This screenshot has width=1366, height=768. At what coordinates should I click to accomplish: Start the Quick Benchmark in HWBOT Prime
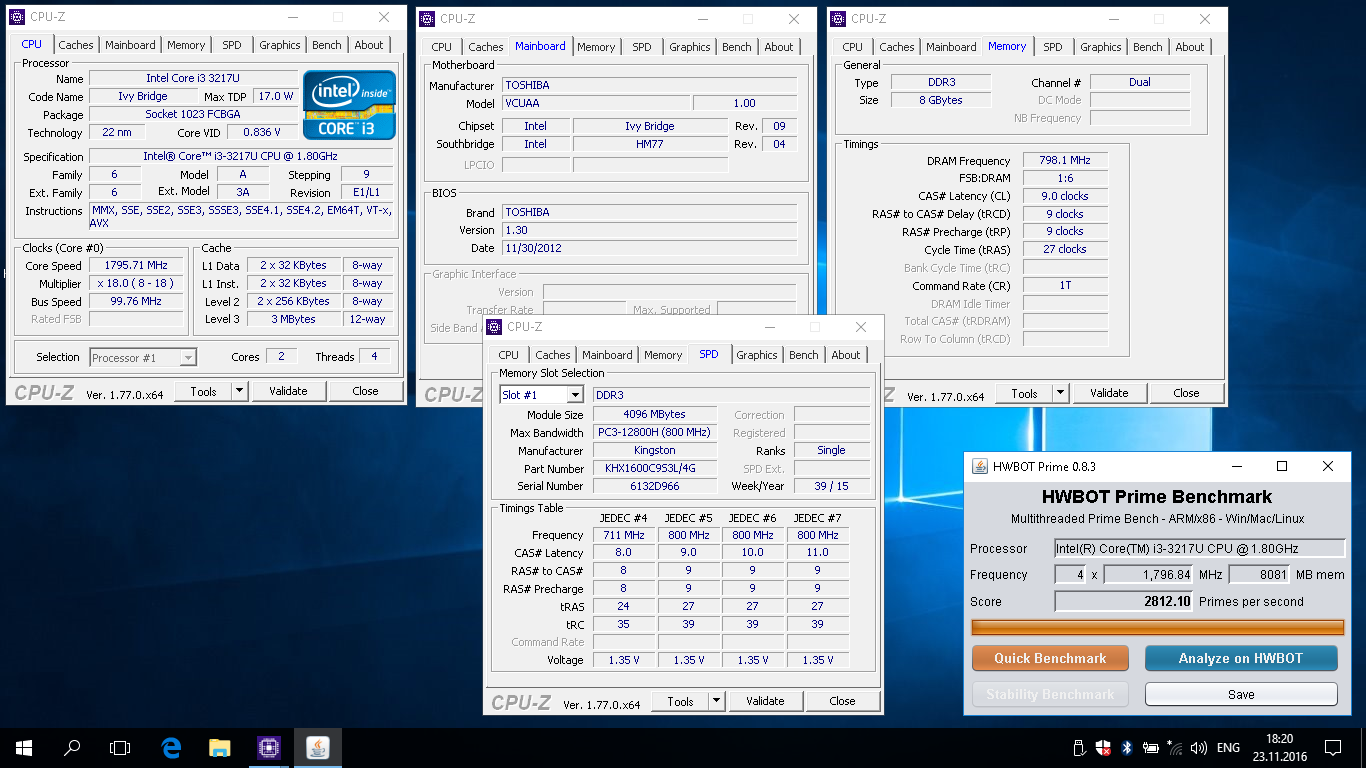1050,658
